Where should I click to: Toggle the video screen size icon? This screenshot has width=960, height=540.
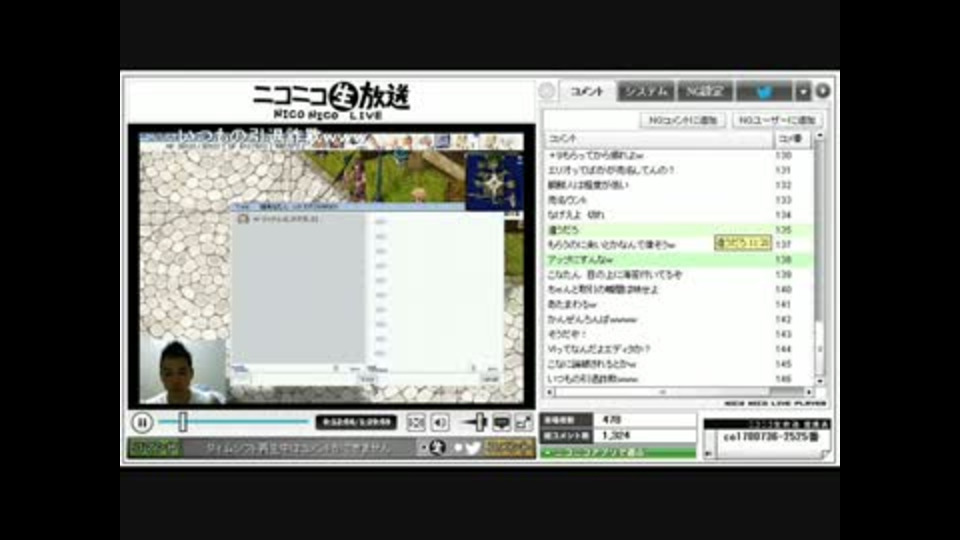416,422
